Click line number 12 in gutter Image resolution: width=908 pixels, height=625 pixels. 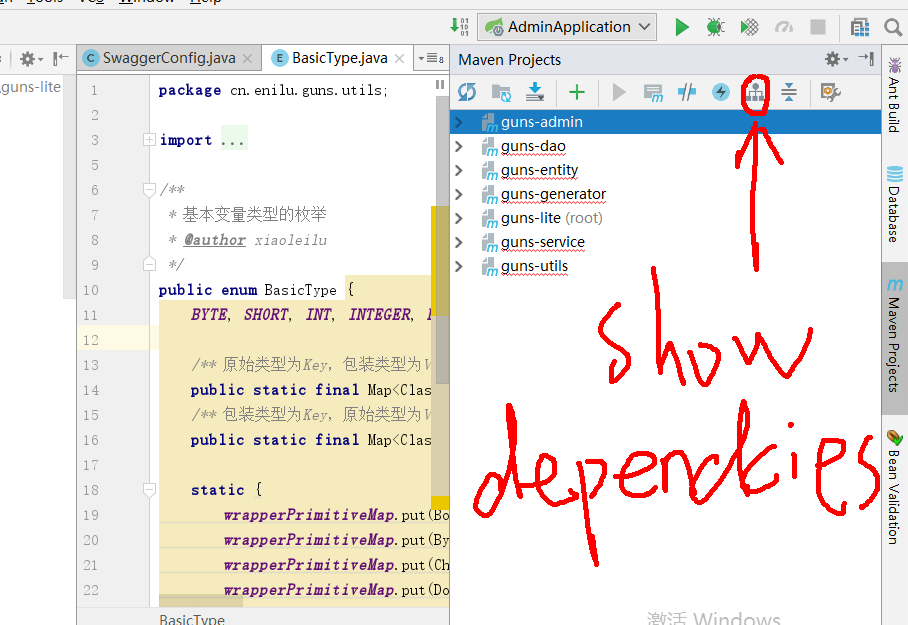91,339
